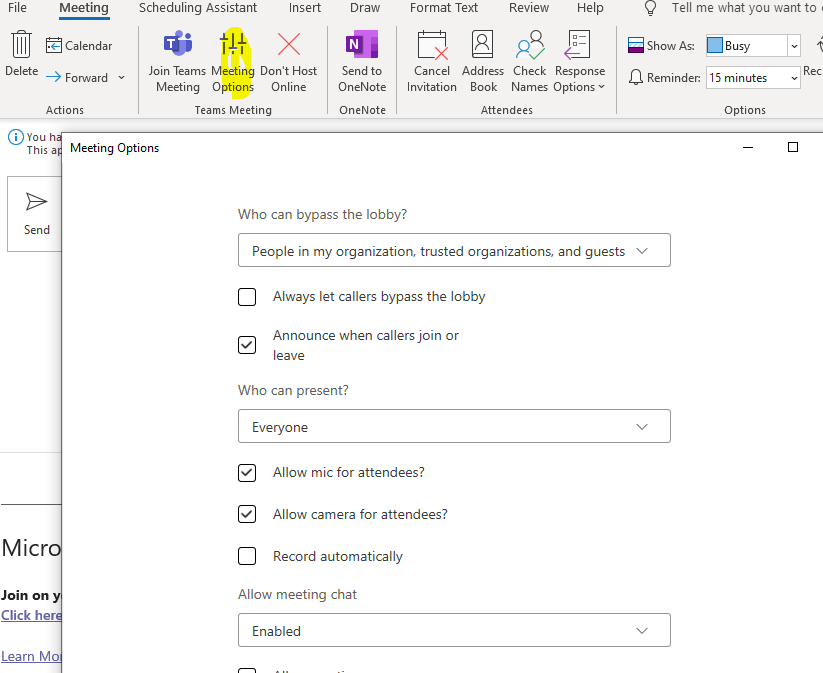Click the Allow meeting chat label
Viewport: 823px width, 673px height.
tap(297, 594)
